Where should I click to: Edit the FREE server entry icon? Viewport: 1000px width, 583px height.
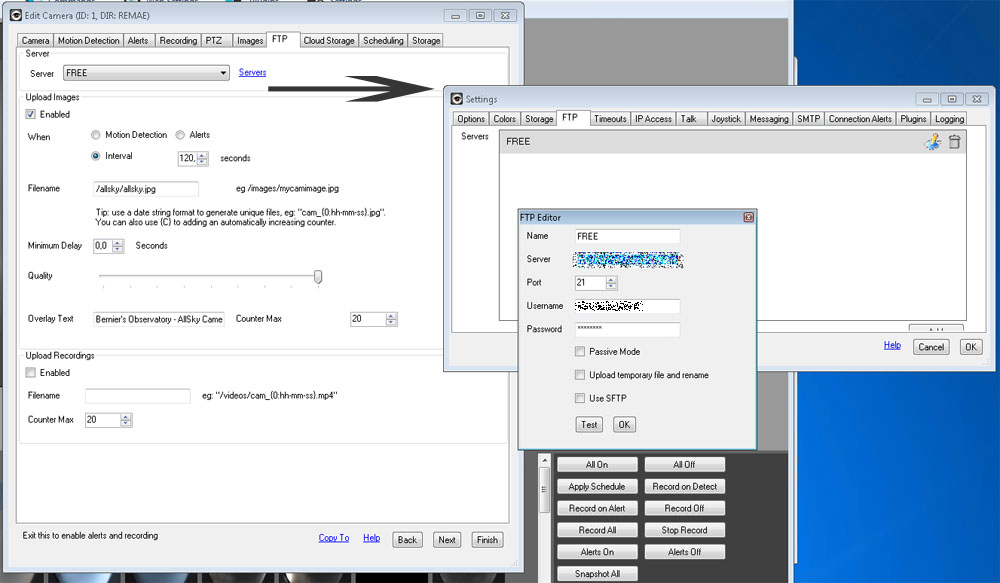932,142
